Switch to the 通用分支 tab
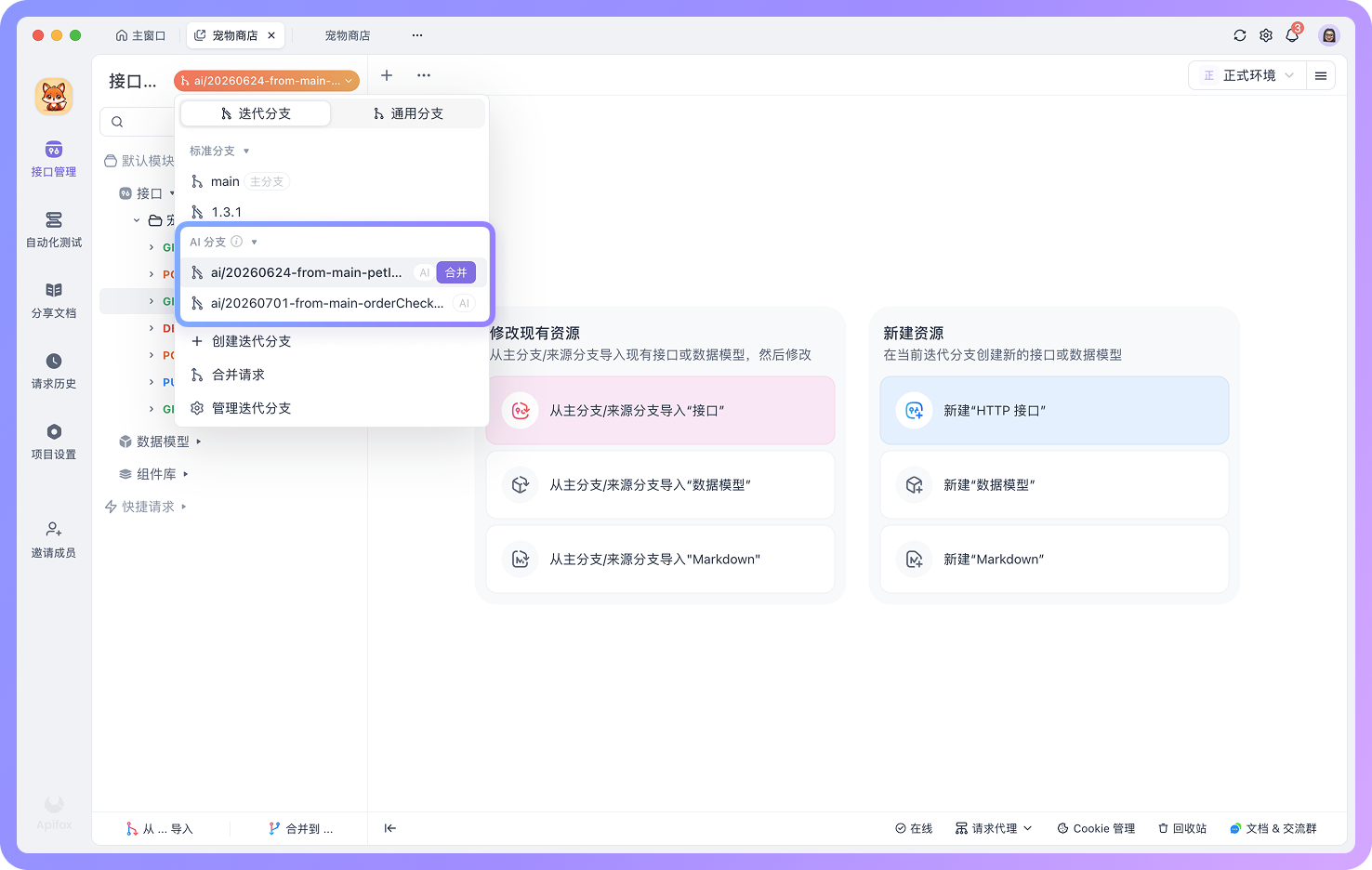Screen dimensions: 1372x870 pos(408,113)
